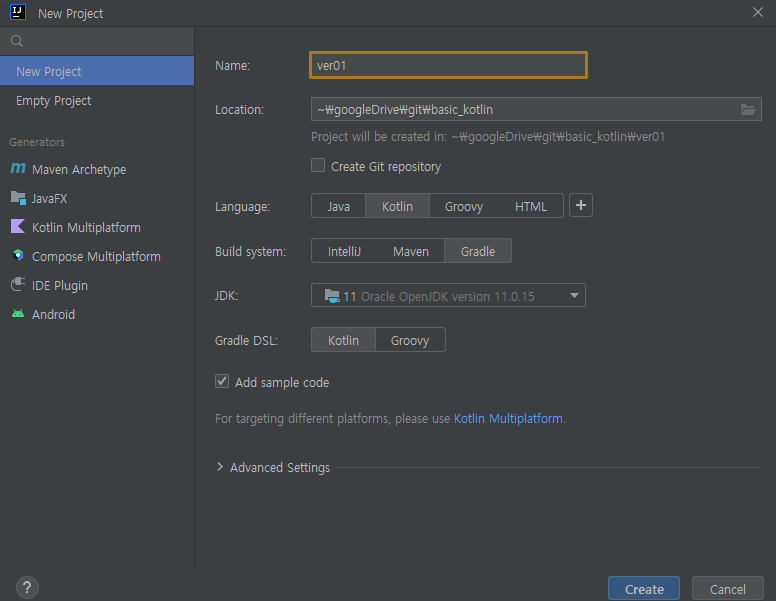
Task: Set Gradle DSL to Kotlin
Action: tap(343, 341)
